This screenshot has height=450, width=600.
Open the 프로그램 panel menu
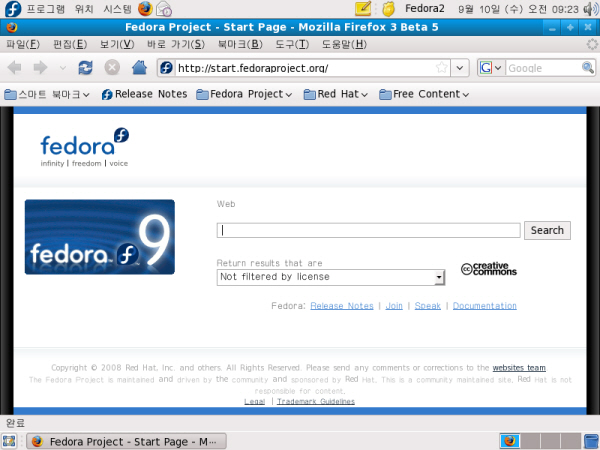(46, 9)
